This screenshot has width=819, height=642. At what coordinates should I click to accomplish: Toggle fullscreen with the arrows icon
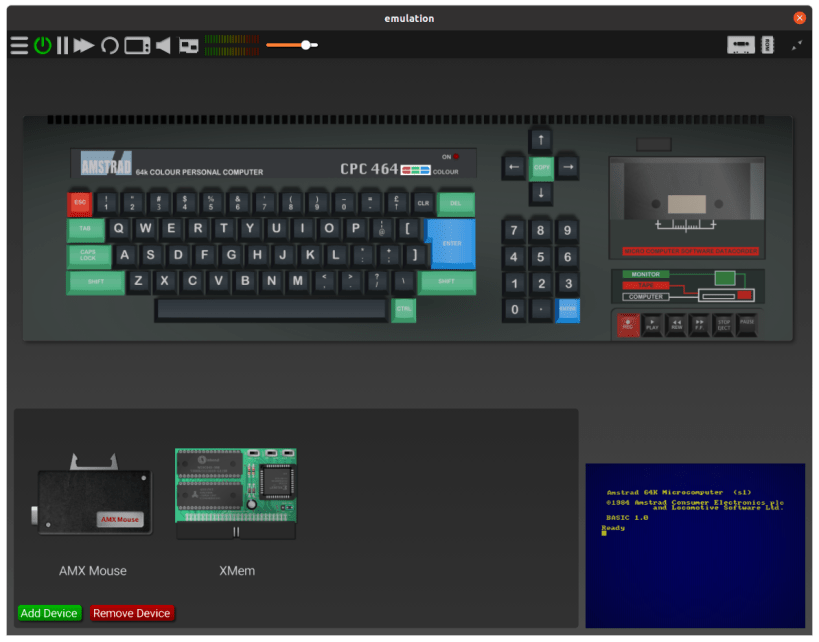797,45
